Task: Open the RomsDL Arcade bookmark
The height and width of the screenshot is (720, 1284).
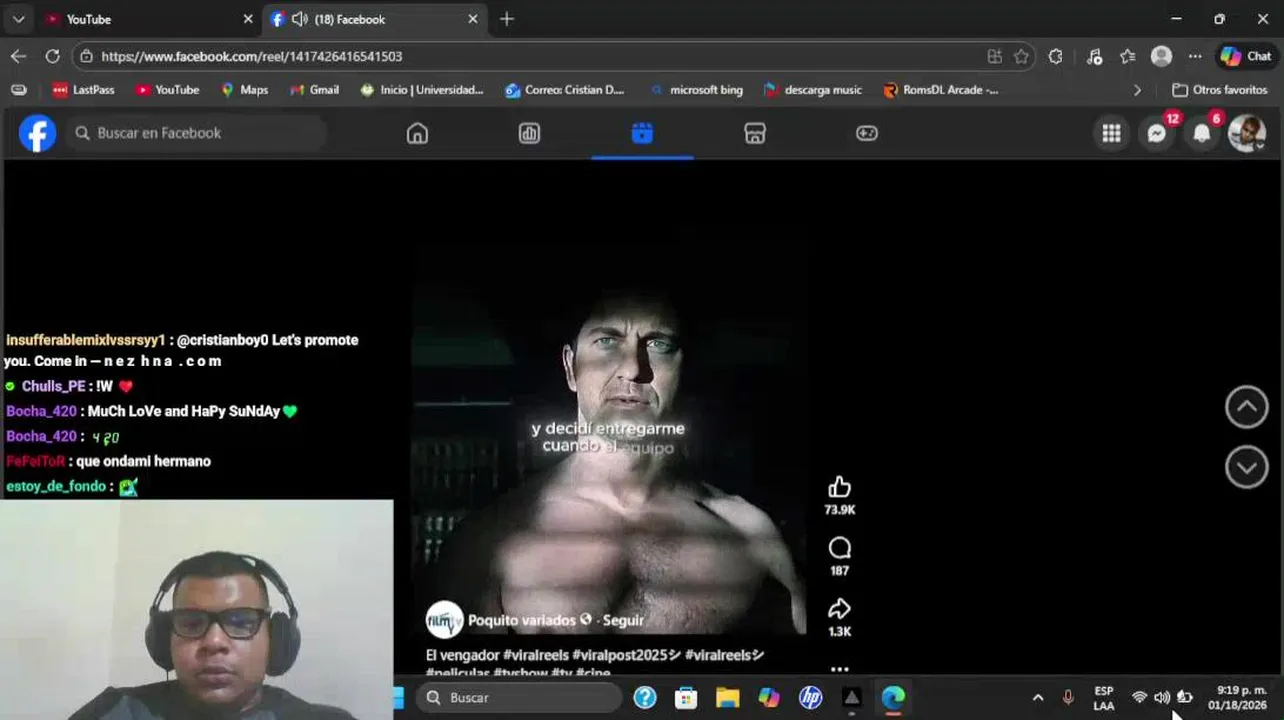Action: pos(941,90)
